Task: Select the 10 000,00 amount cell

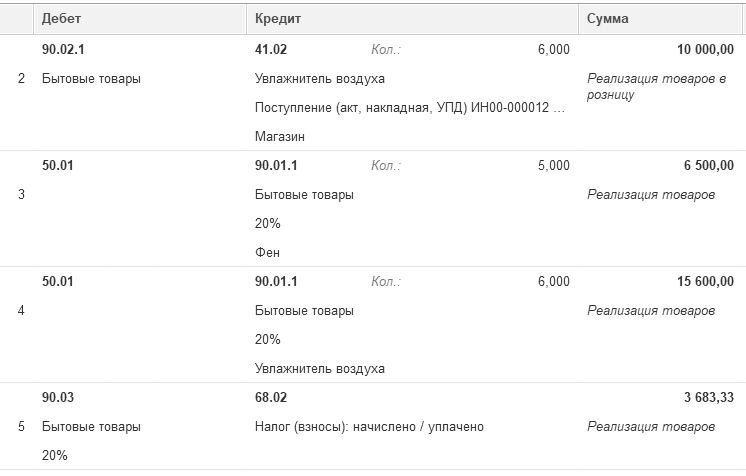Action: tap(698, 50)
